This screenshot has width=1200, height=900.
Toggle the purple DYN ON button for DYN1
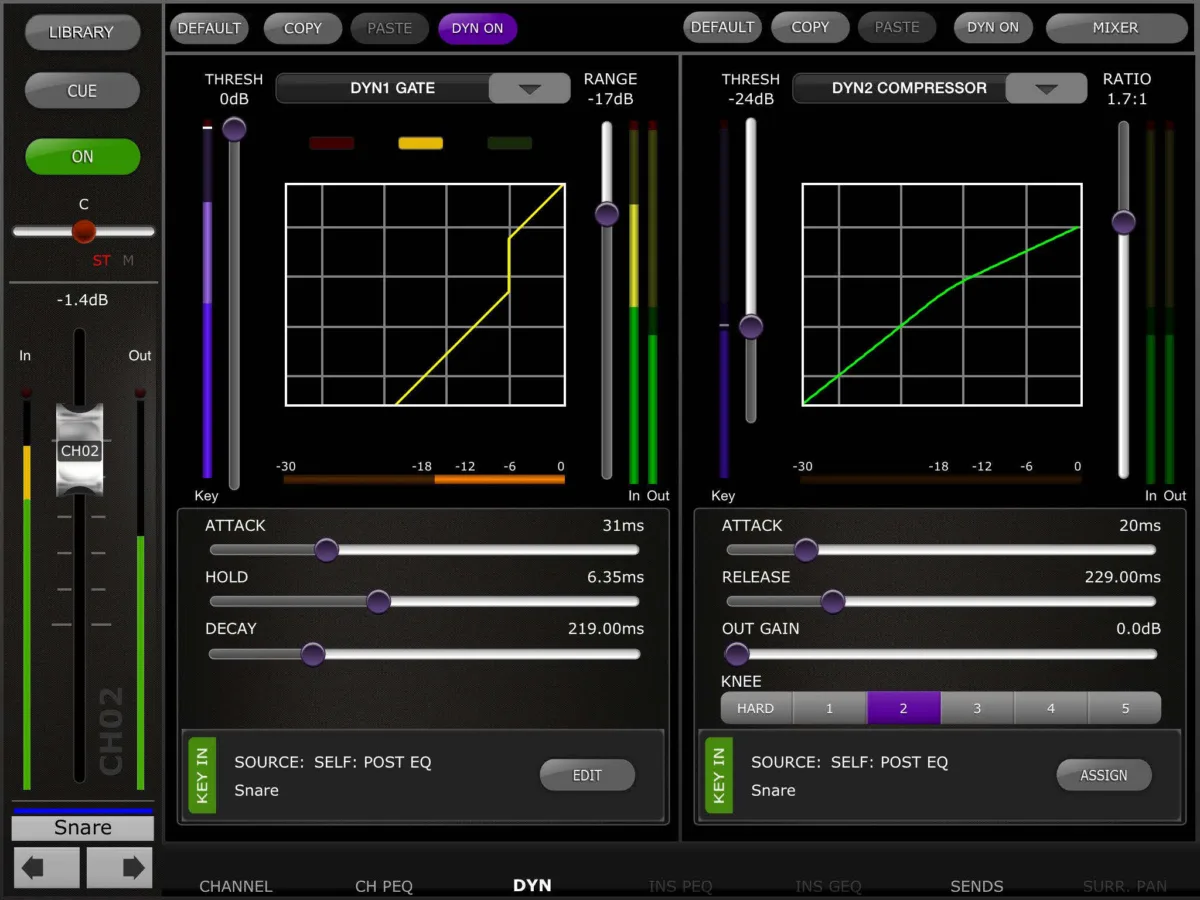(477, 28)
